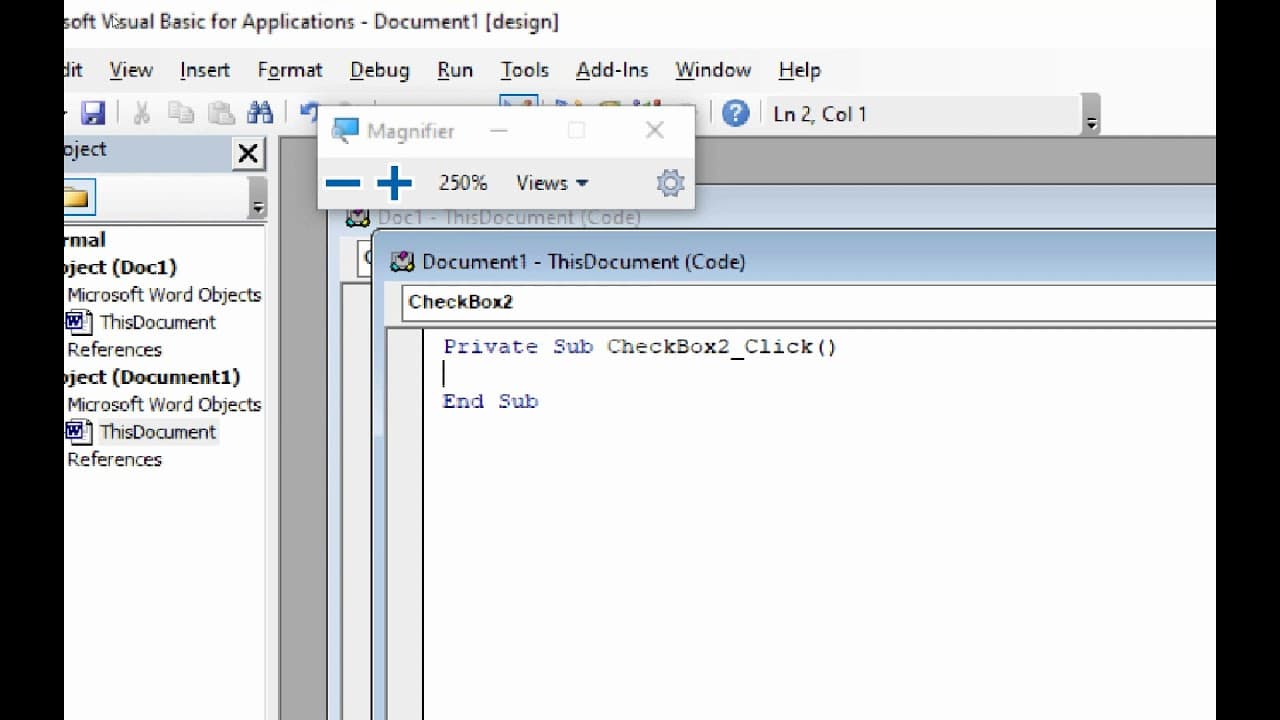Open the Tools menu
Viewport: 1280px width, 720px height.
point(525,70)
